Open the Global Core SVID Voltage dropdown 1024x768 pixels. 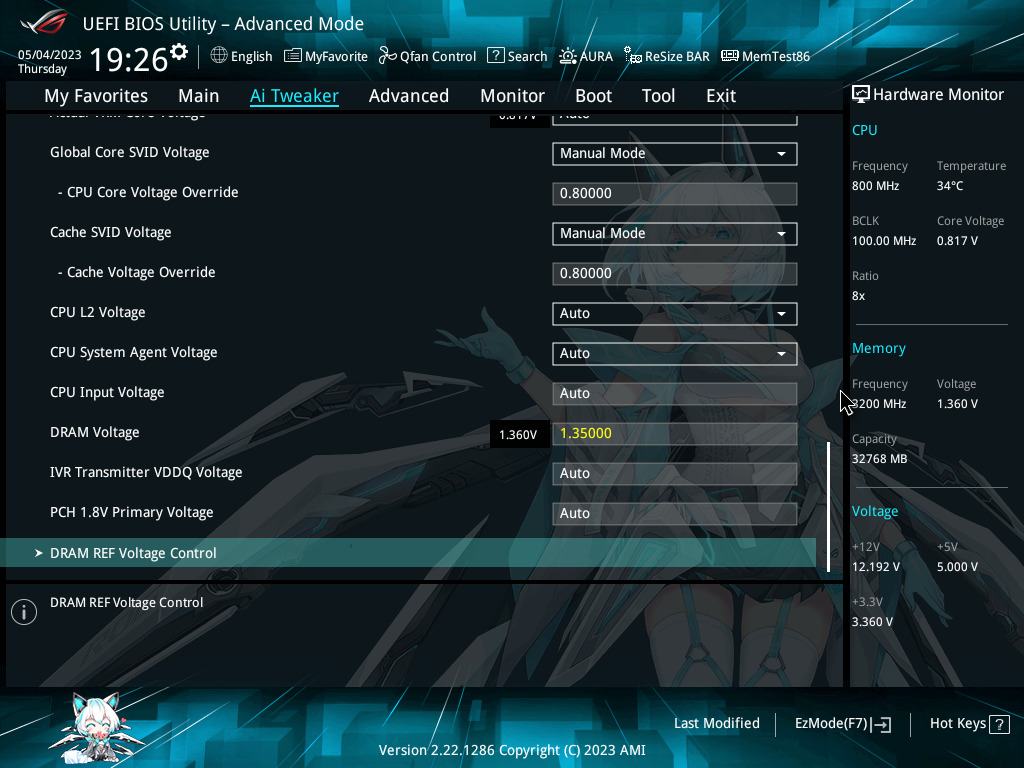point(675,153)
